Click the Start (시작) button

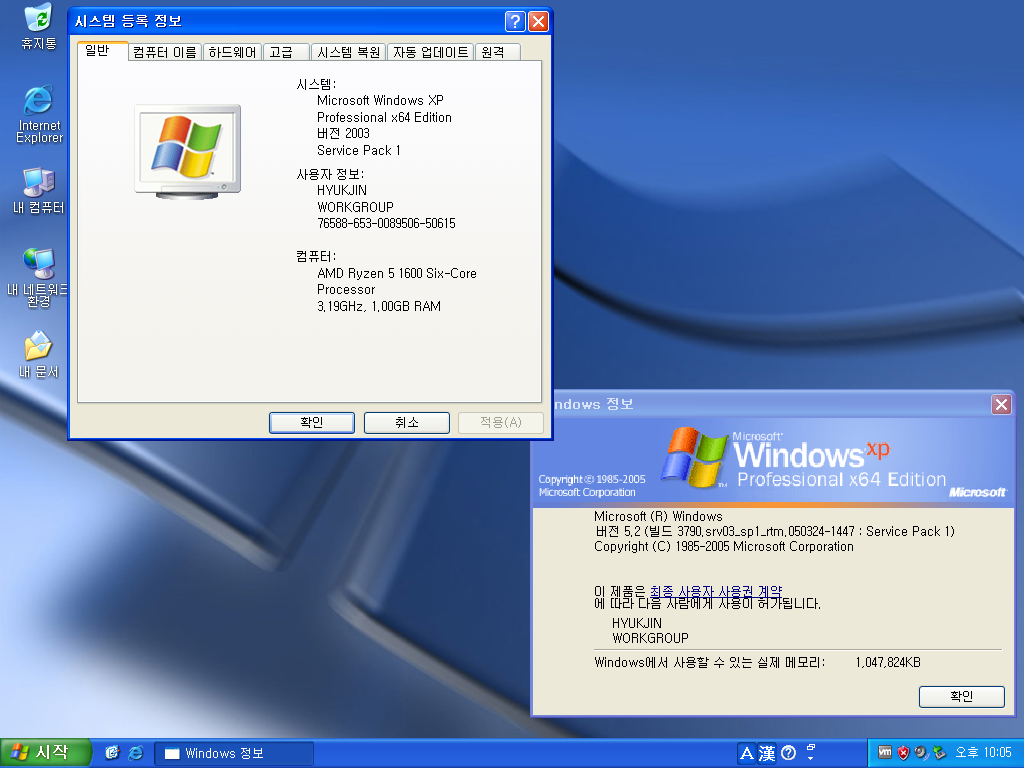[x=44, y=752]
